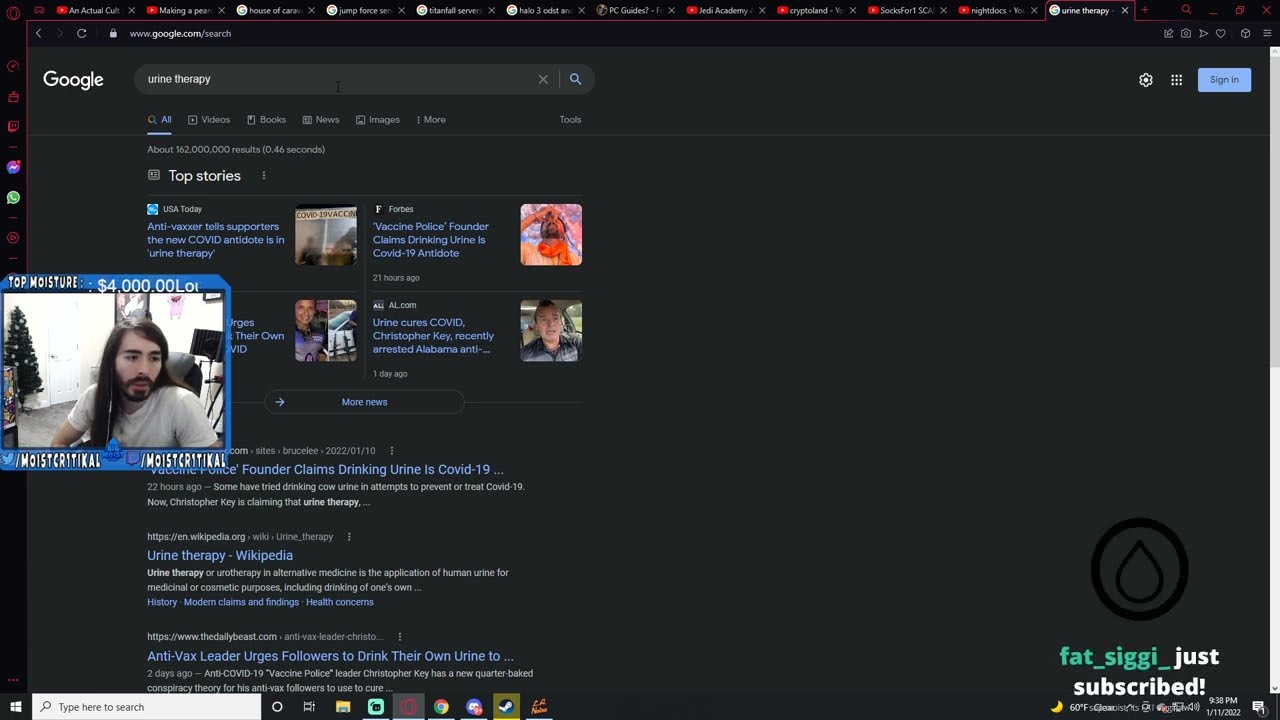The height and width of the screenshot is (720, 1280).
Task: Open WhatsApp in Opera sidebar
Action: coord(13,197)
